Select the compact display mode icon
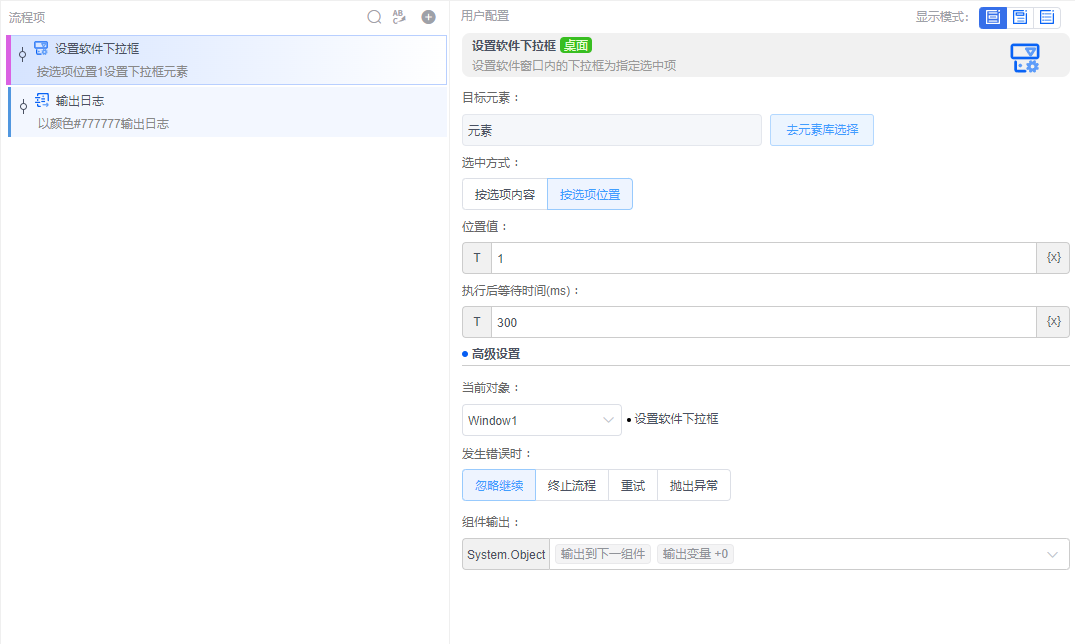Screen dimensions: 1075x644 coord(1019,17)
